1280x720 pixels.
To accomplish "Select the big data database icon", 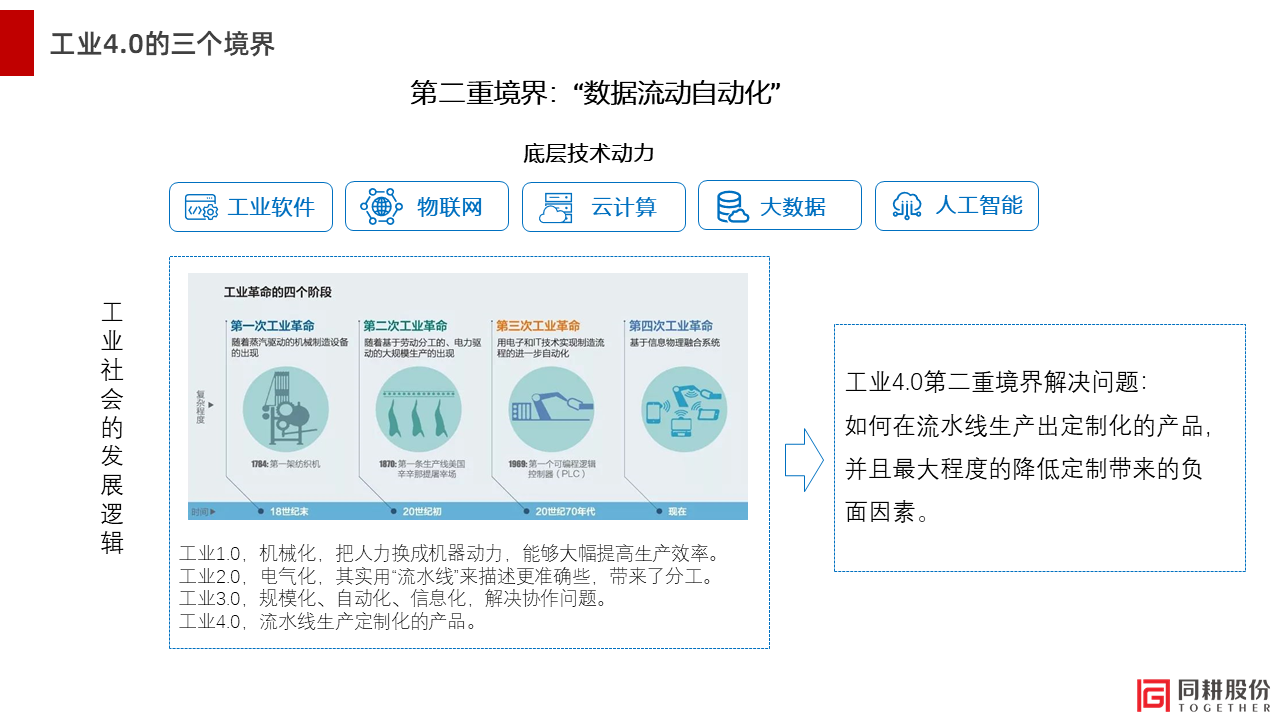I will pyautogui.click(x=732, y=207).
